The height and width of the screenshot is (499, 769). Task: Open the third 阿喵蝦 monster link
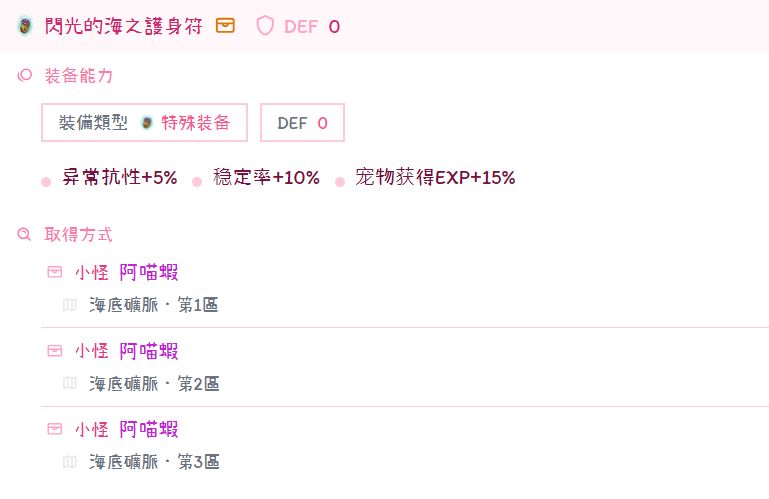(x=149, y=429)
